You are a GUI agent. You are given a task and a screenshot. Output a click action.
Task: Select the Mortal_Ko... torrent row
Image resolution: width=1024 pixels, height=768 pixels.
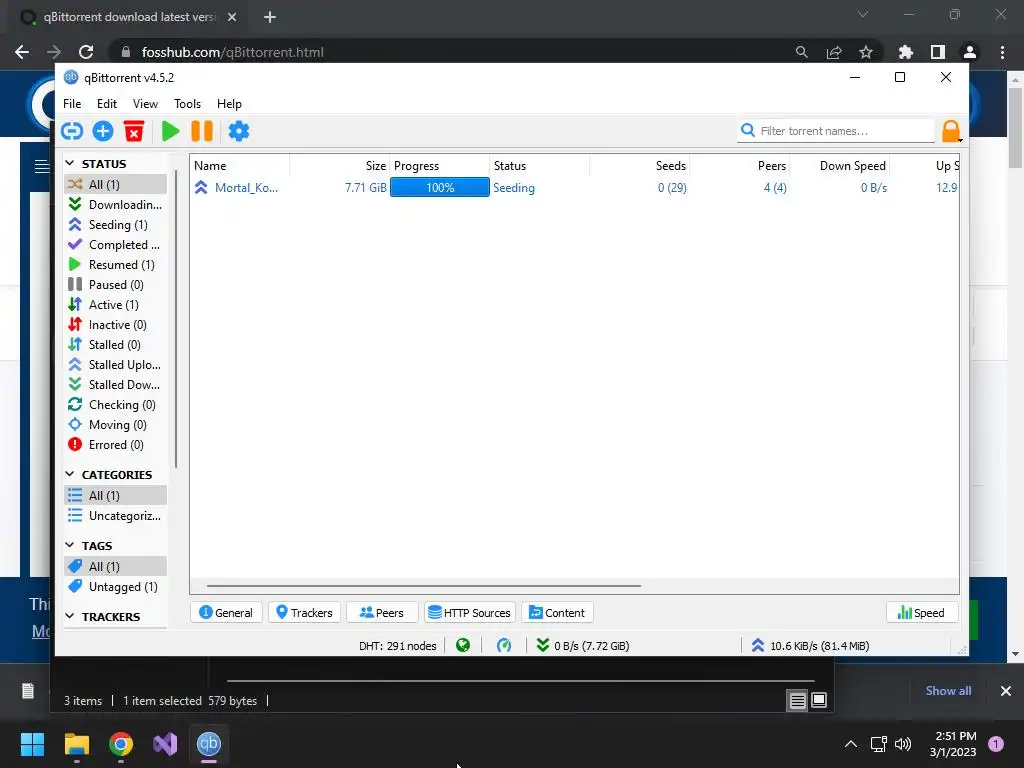pyautogui.click(x=574, y=188)
